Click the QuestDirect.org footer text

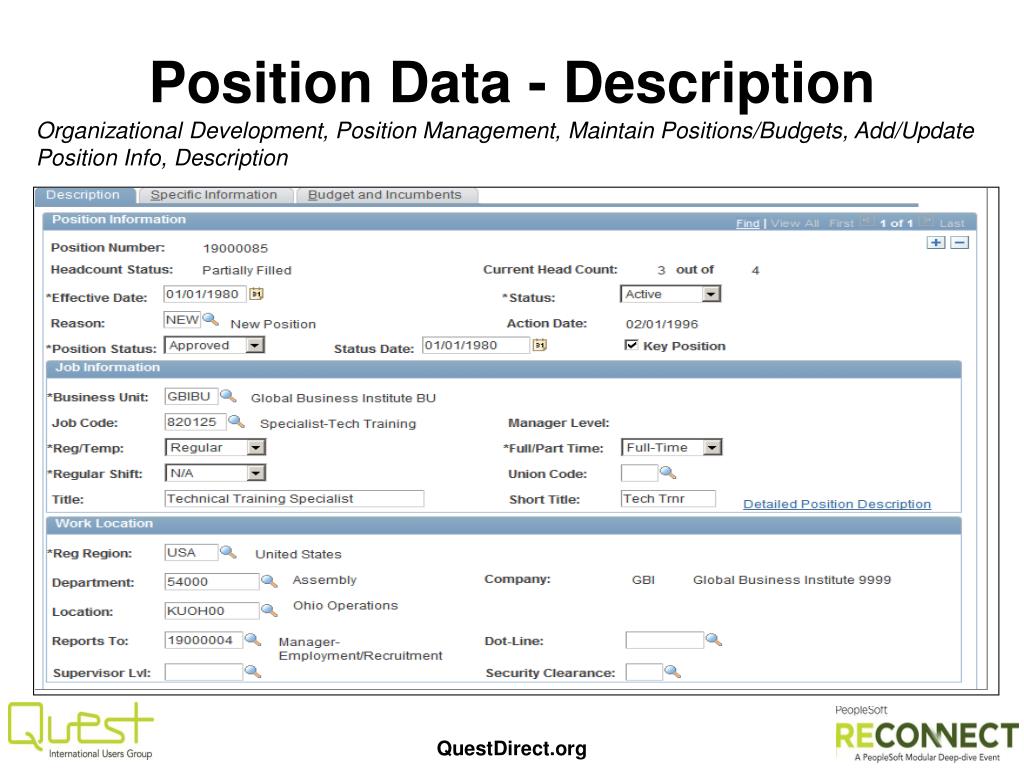[x=512, y=748]
